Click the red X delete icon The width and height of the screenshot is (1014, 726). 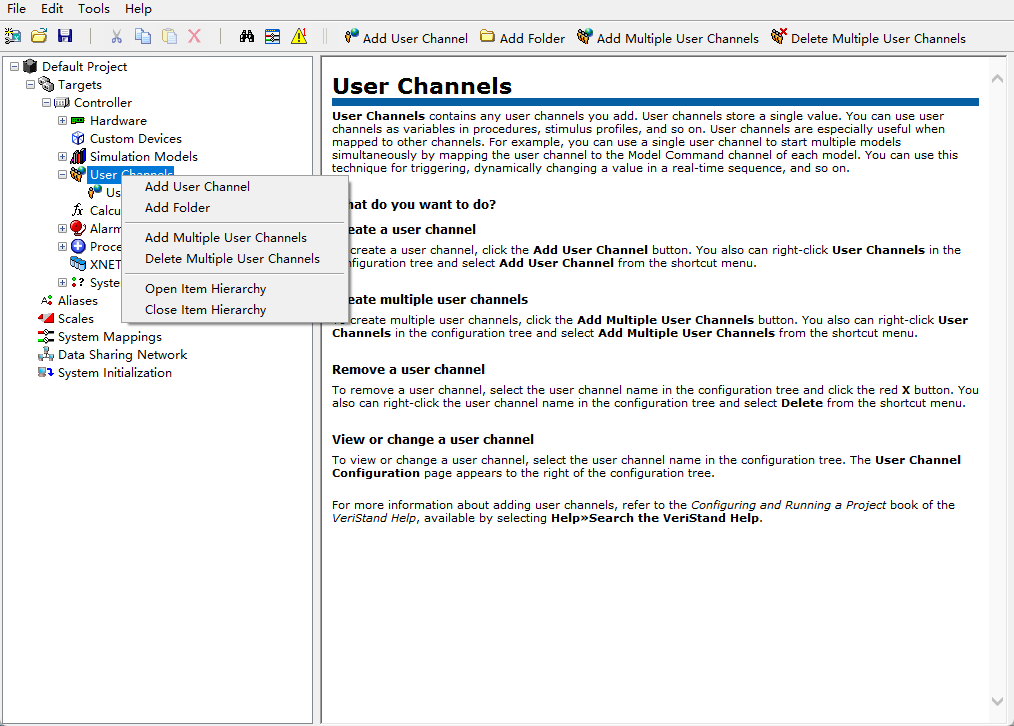[x=194, y=36]
